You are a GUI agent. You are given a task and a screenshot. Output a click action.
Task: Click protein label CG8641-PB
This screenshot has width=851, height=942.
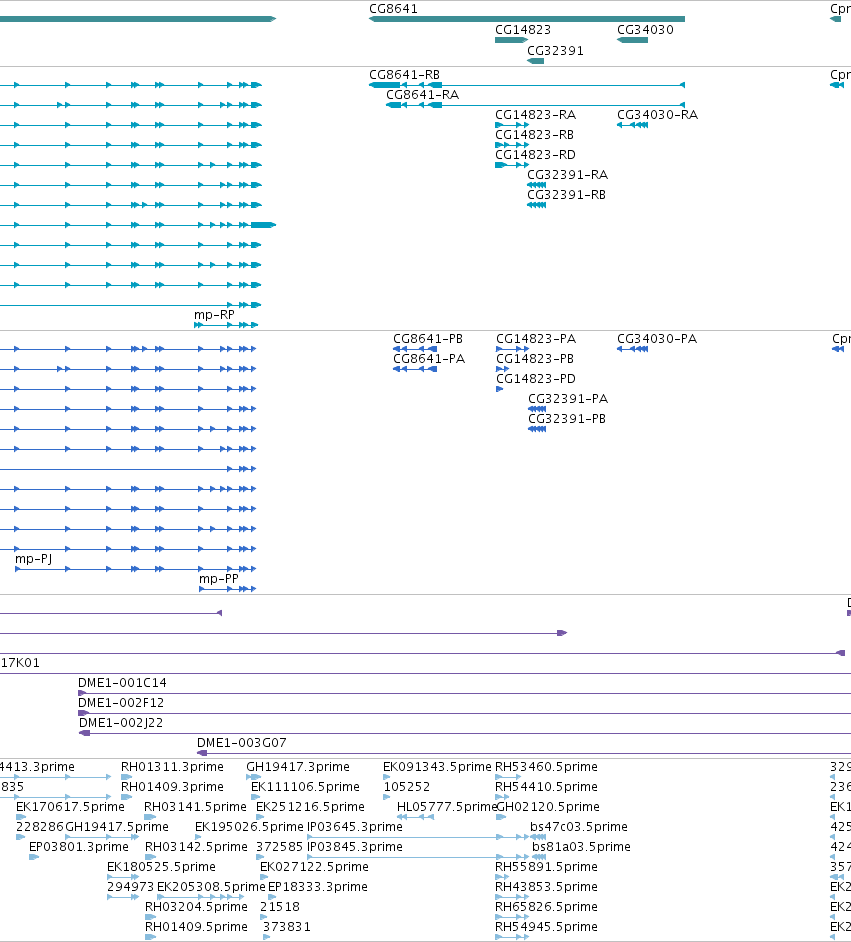pyautogui.click(x=428, y=338)
